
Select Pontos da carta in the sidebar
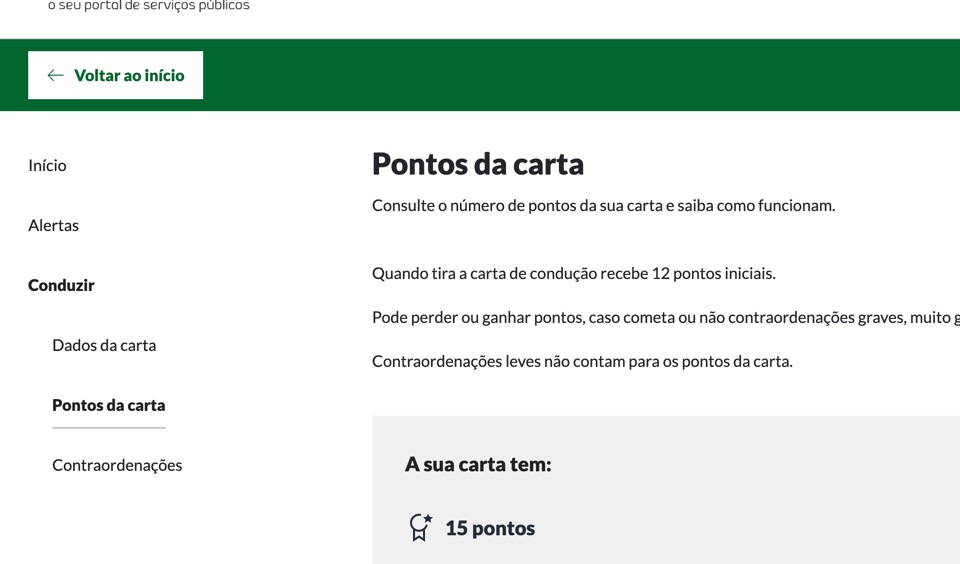click(x=108, y=406)
